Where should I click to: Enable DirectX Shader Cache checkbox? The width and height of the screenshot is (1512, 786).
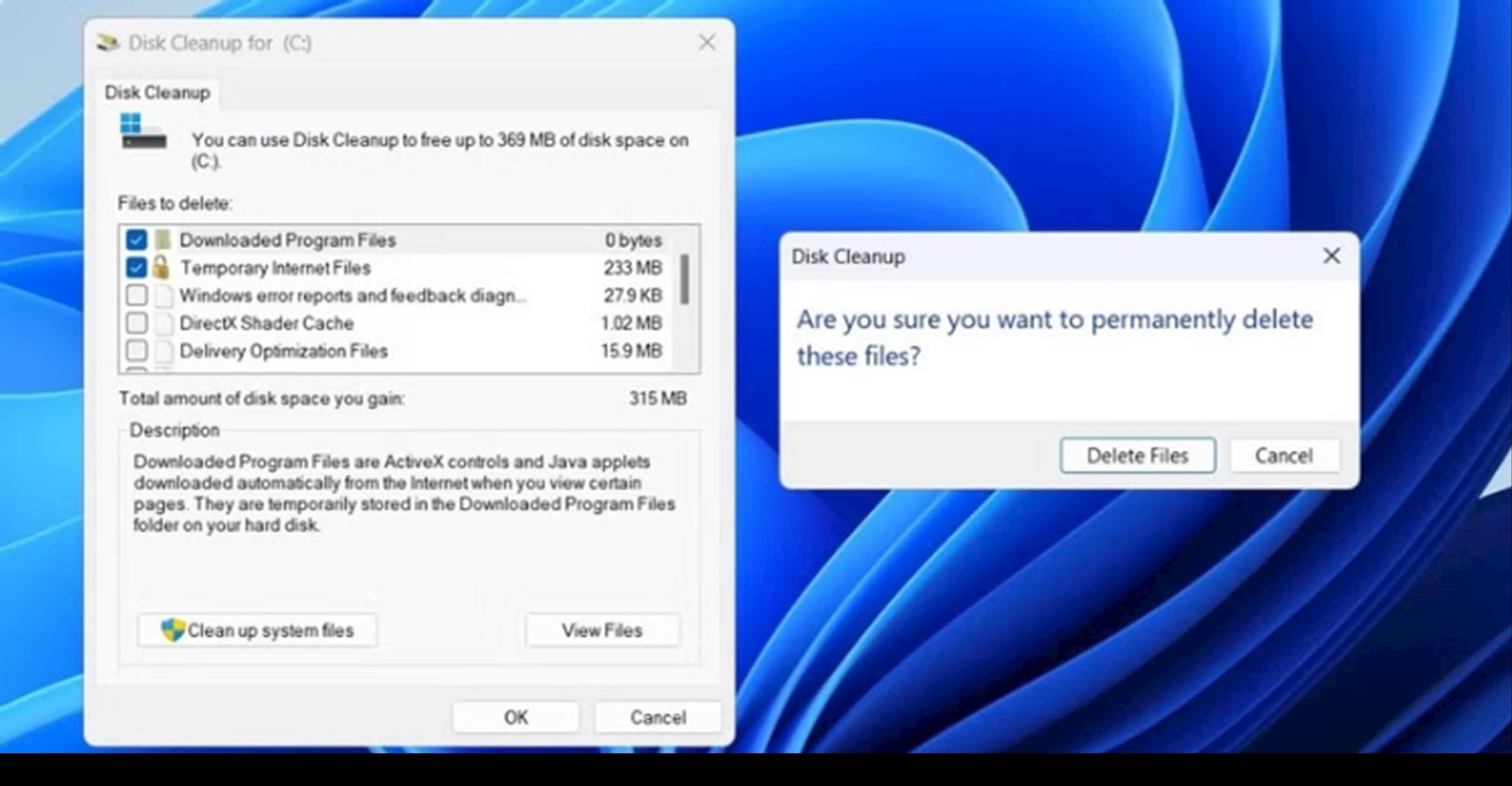(137, 323)
